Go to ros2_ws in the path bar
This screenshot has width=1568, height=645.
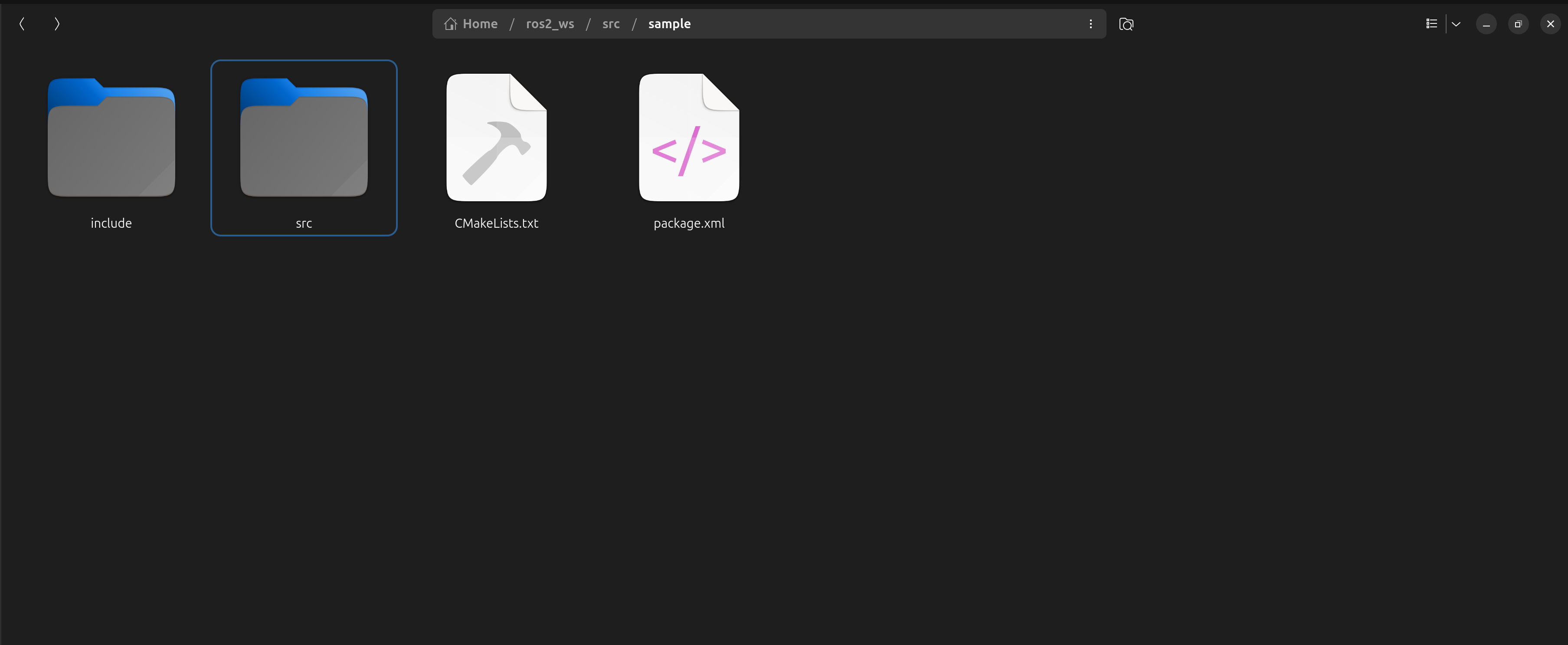click(x=550, y=24)
